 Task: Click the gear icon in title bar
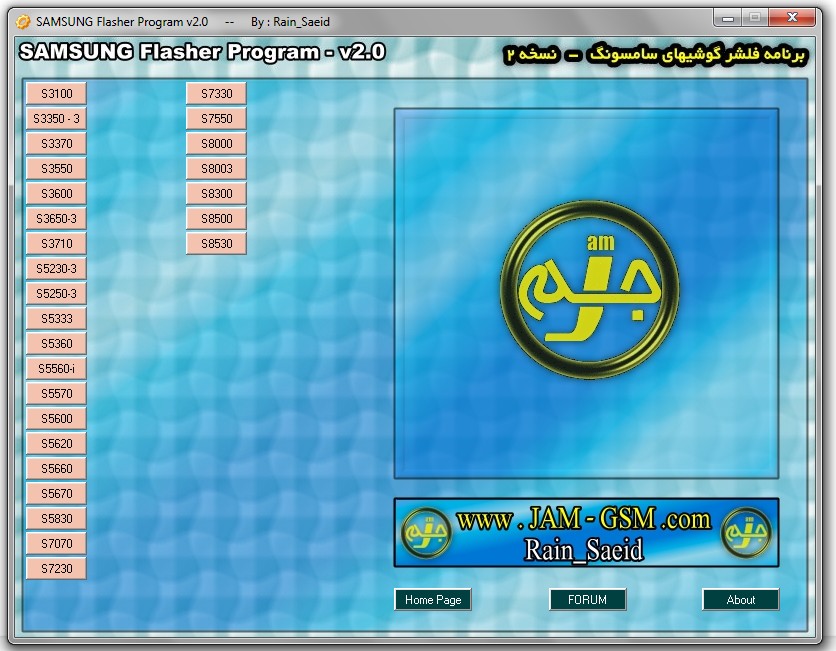point(23,22)
